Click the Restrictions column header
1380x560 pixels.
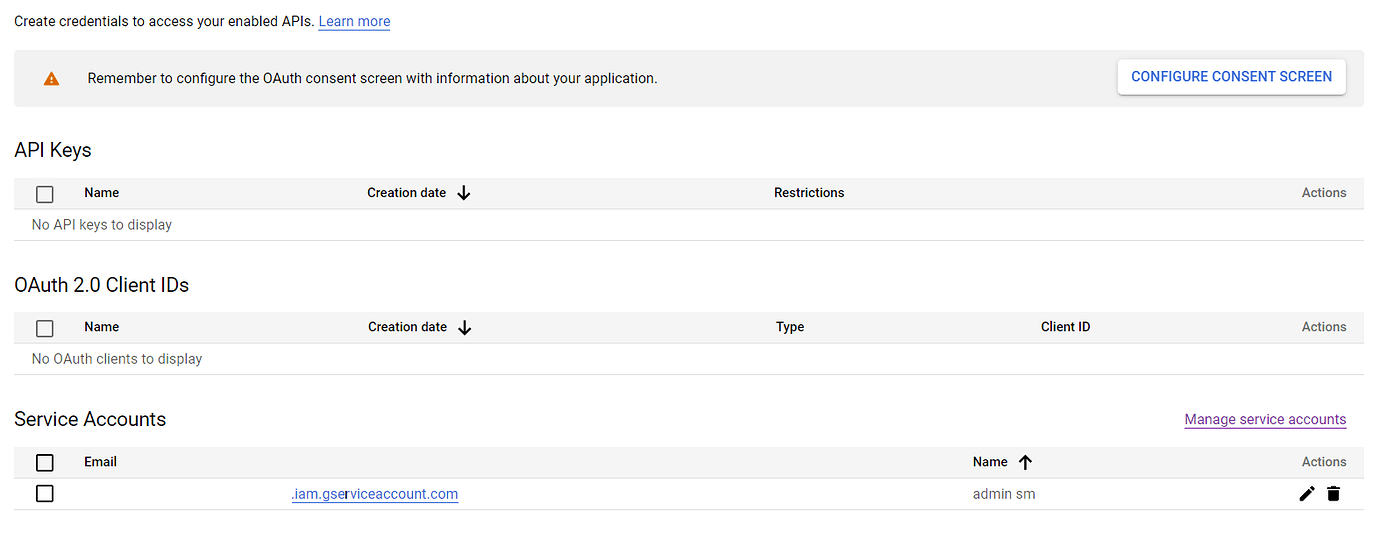pos(809,193)
